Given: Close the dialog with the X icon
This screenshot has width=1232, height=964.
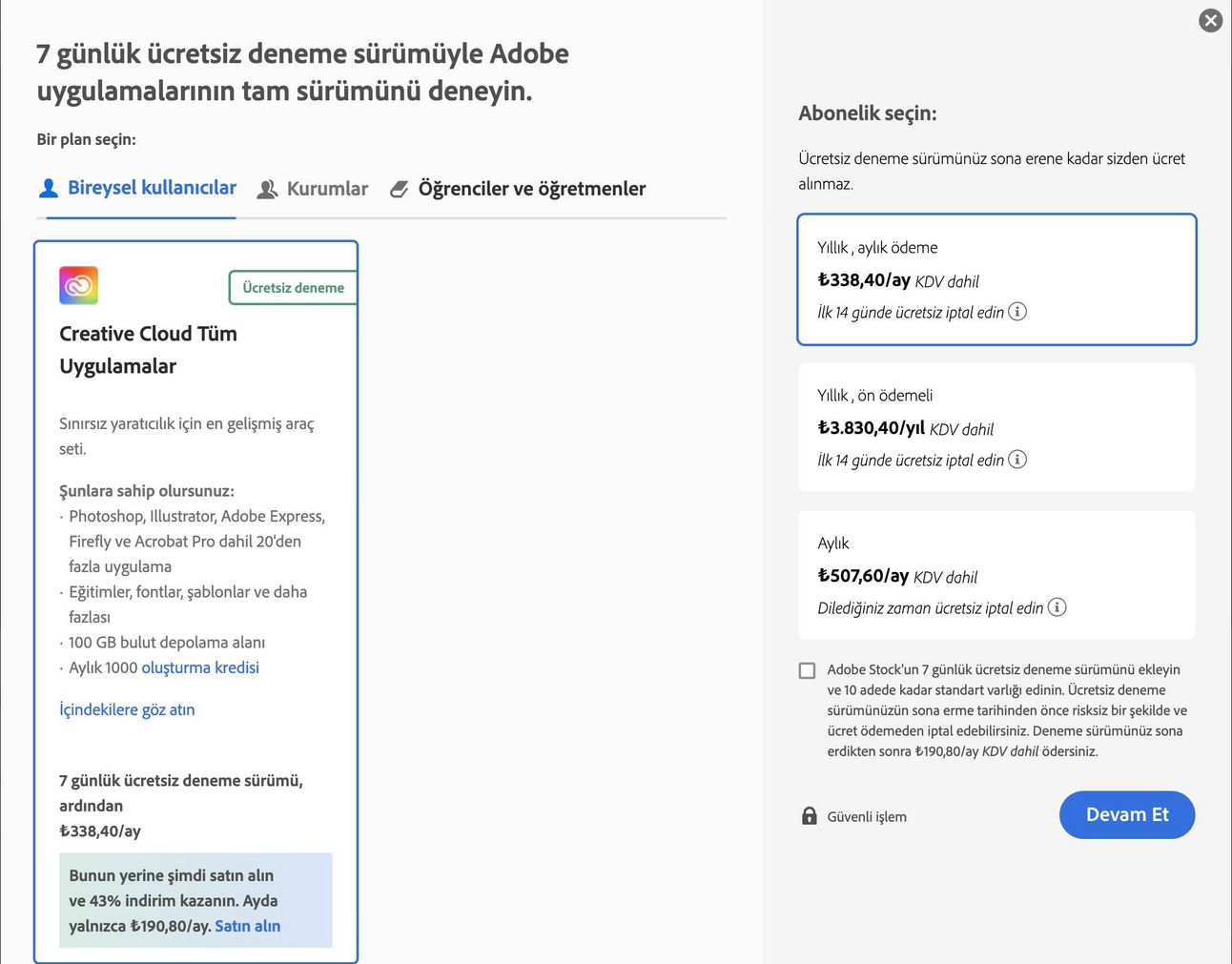Looking at the screenshot, I should tap(1210, 20).
